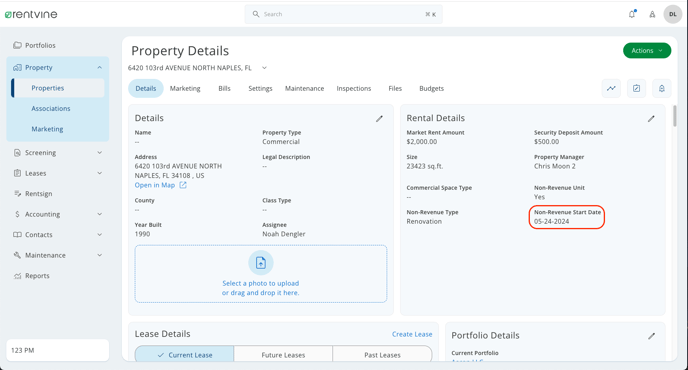The width and height of the screenshot is (688, 370).
Task: Select the Current Lease segment
Action: pos(184,355)
